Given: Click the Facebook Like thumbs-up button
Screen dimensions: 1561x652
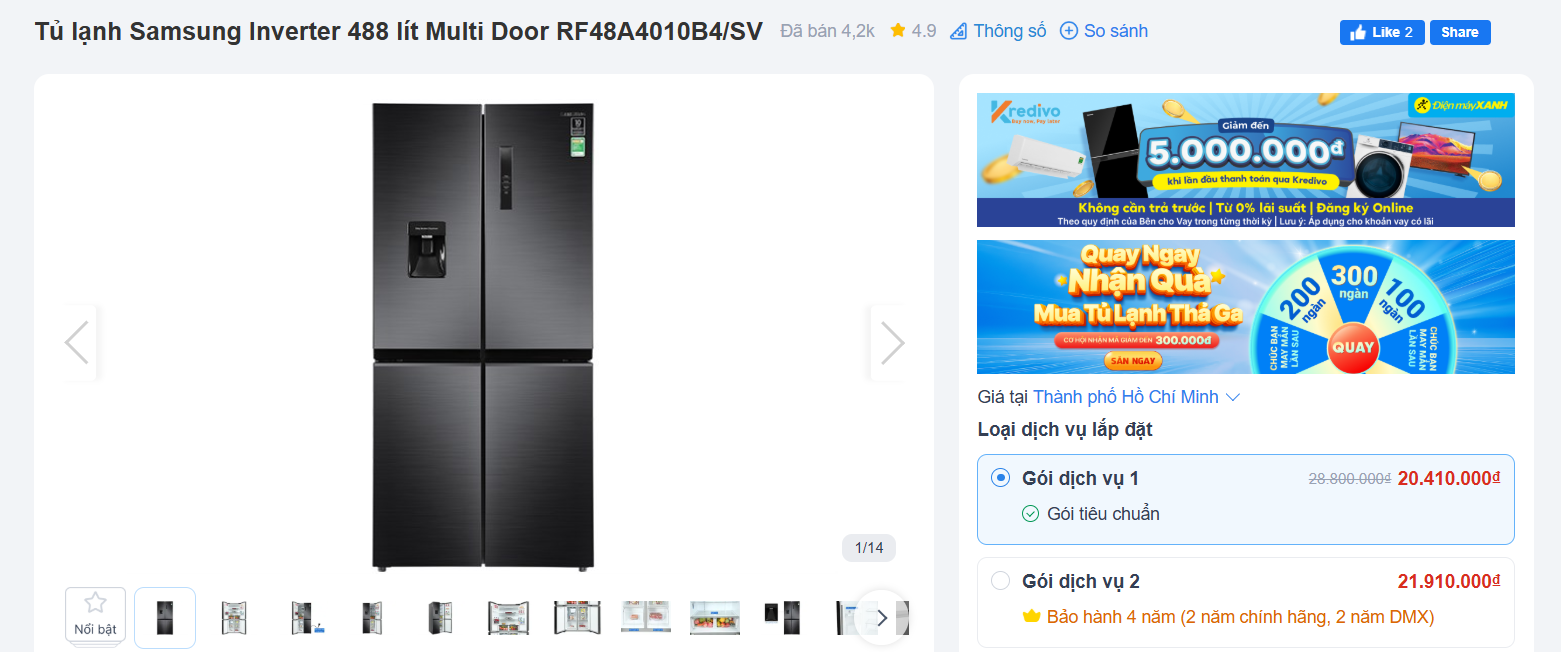Looking at the screenshot, I should point(1381,32).
